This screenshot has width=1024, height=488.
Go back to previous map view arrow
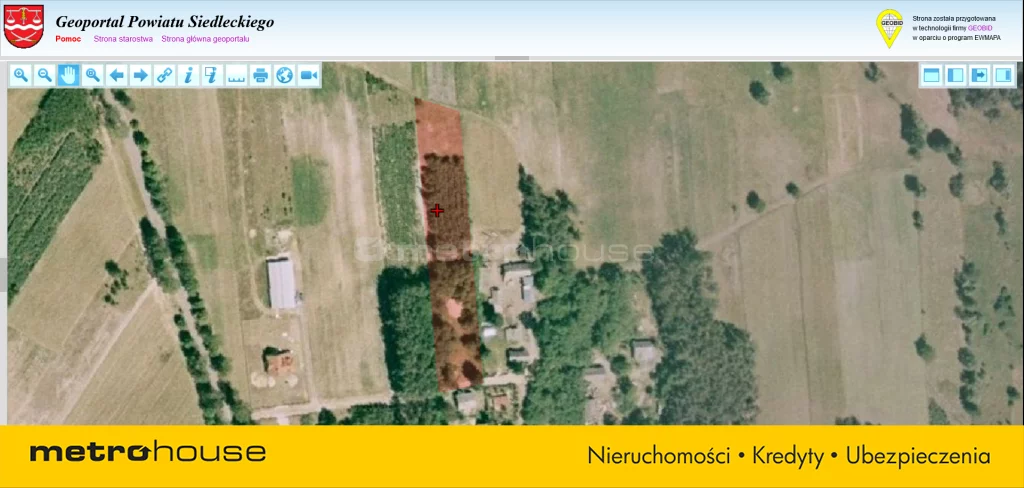pyautogui.click(x=116, y=75)
